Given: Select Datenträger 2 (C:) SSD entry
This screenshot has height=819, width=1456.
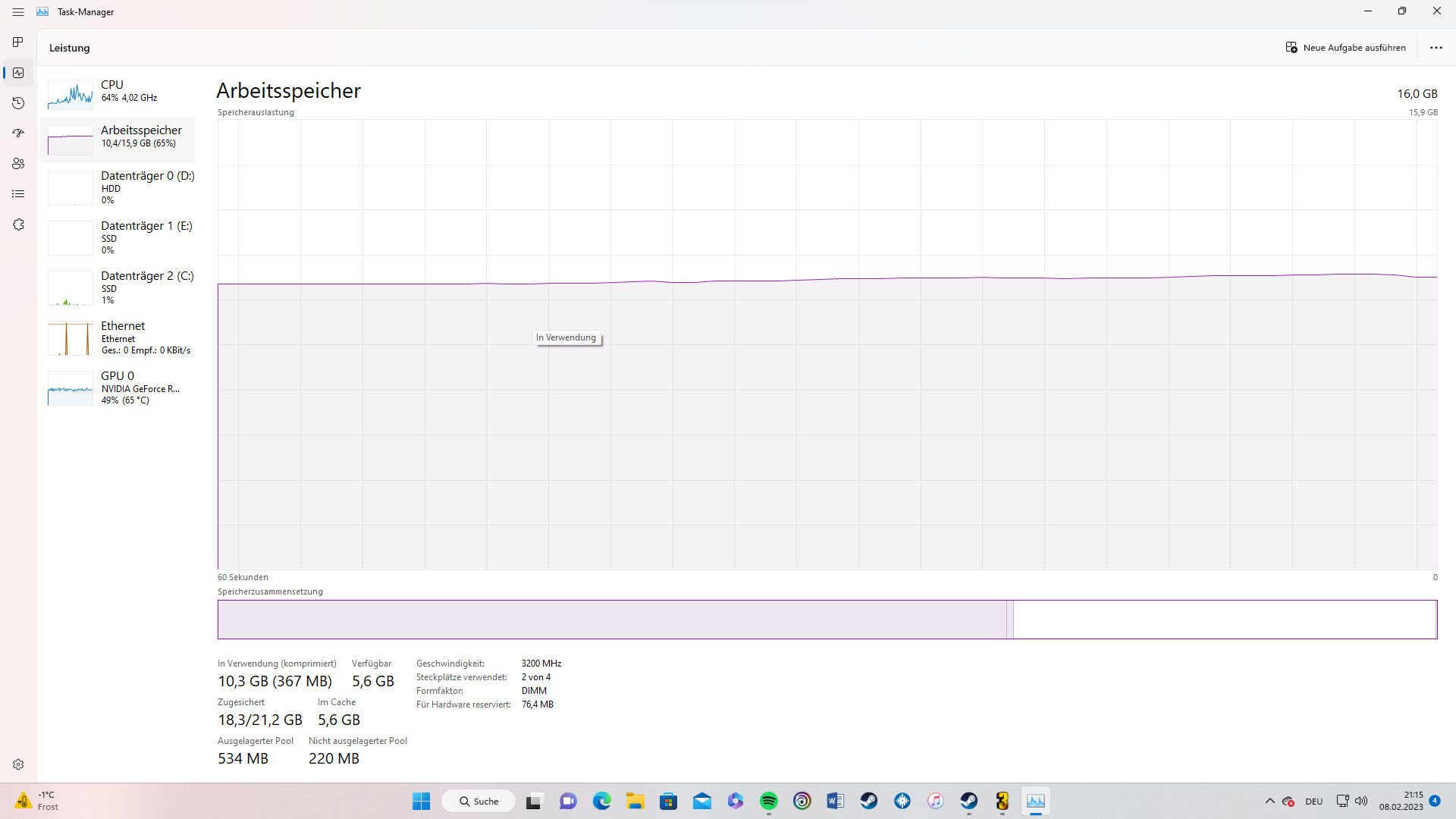Looking at the screenshot, I should (x=118, y=287).
